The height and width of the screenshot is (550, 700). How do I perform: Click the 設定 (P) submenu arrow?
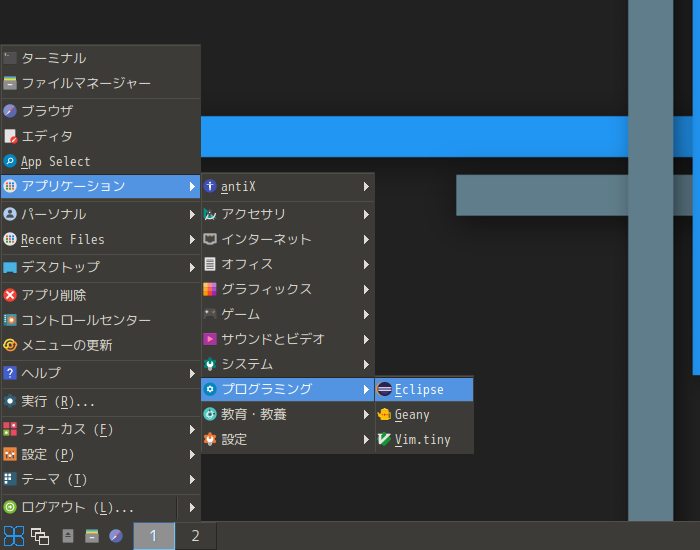point(192,454)
